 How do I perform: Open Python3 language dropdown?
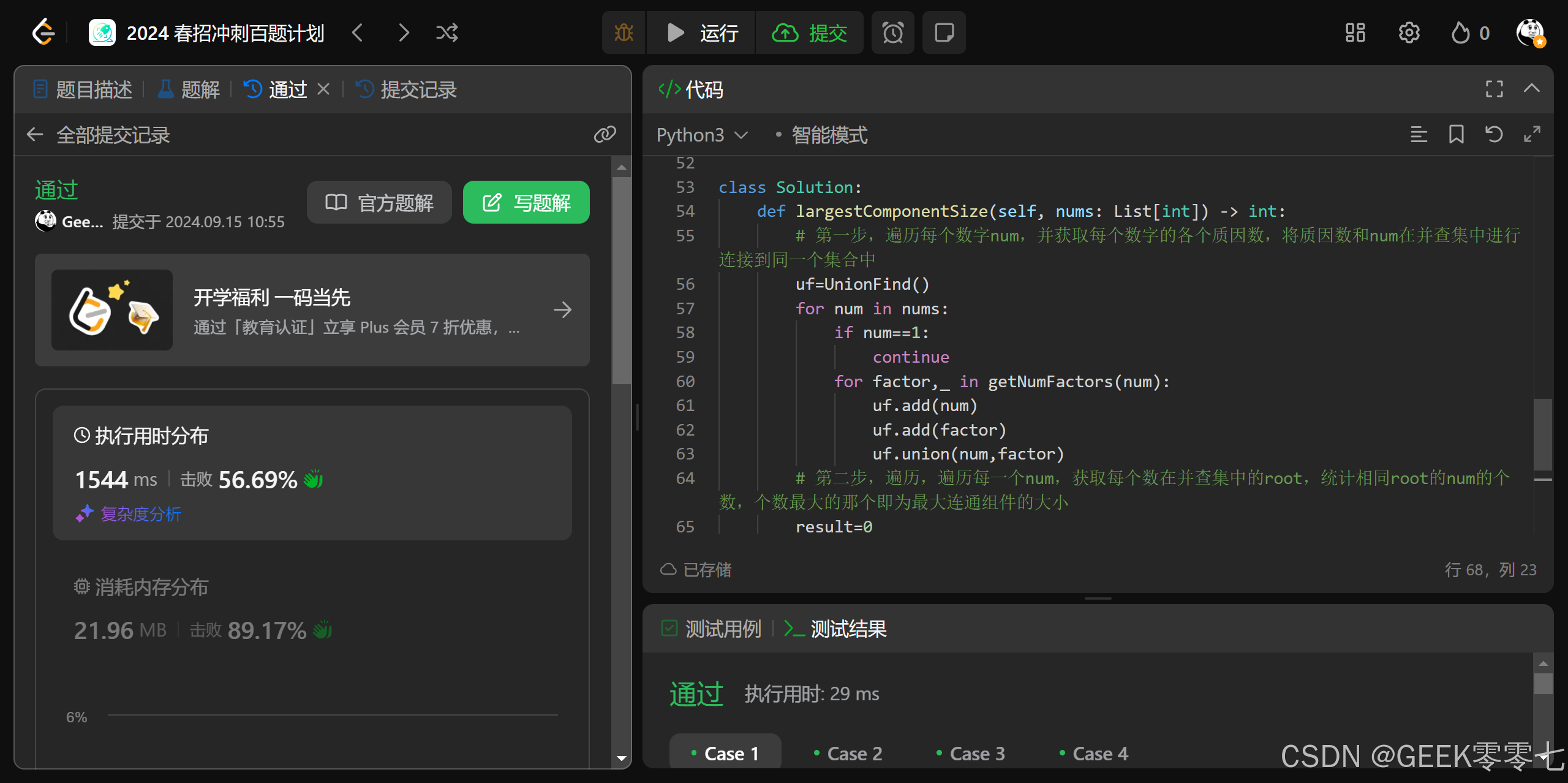702,135
